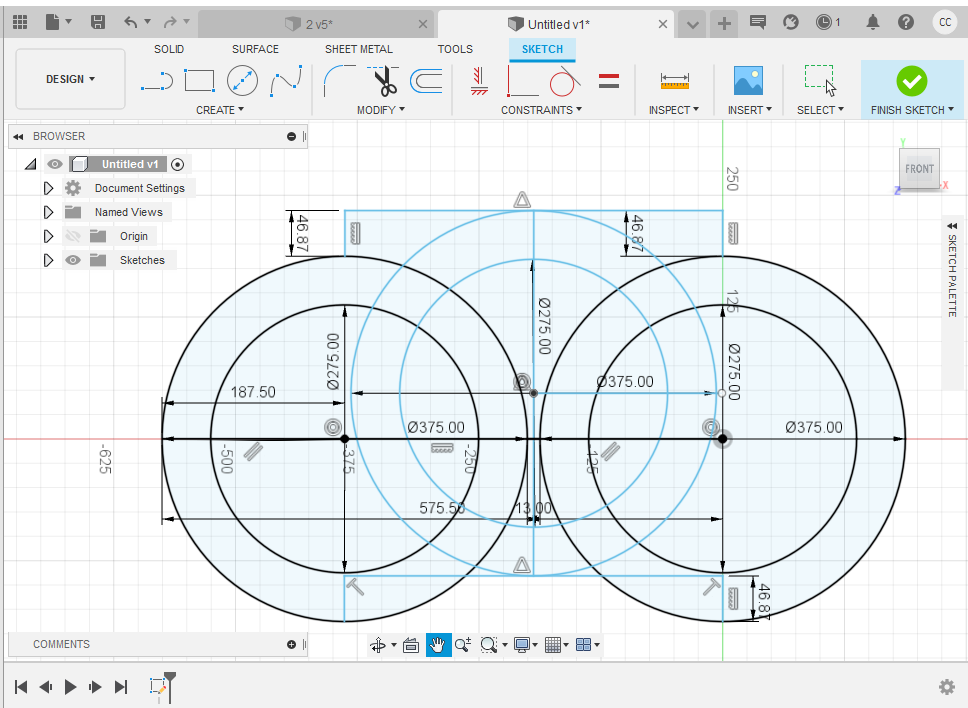Viewport: 968px width, 708px height.
Task: Select the Zoom tool
Action: (463, 646)
